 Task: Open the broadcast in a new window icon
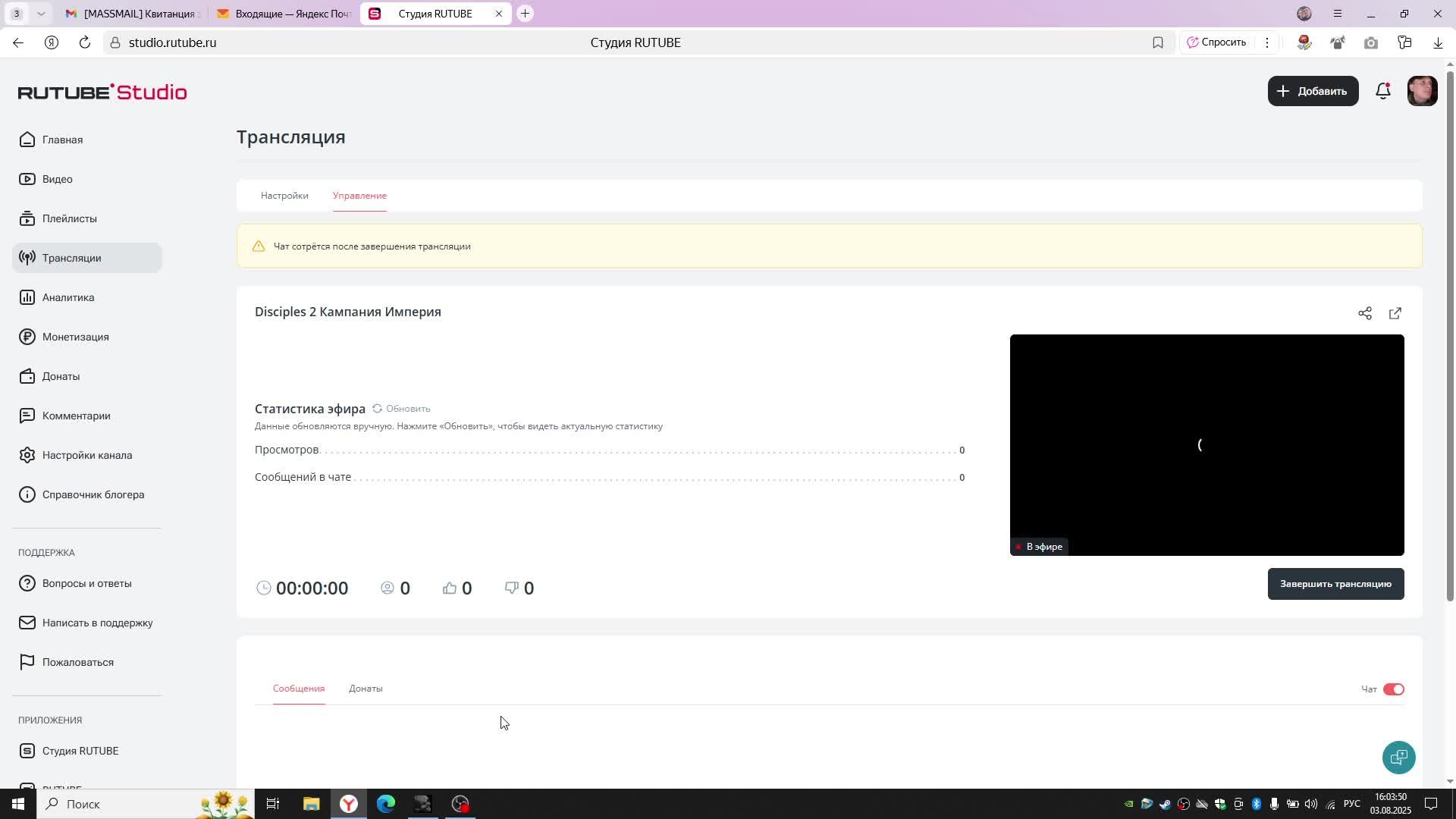pos(1395,313)
